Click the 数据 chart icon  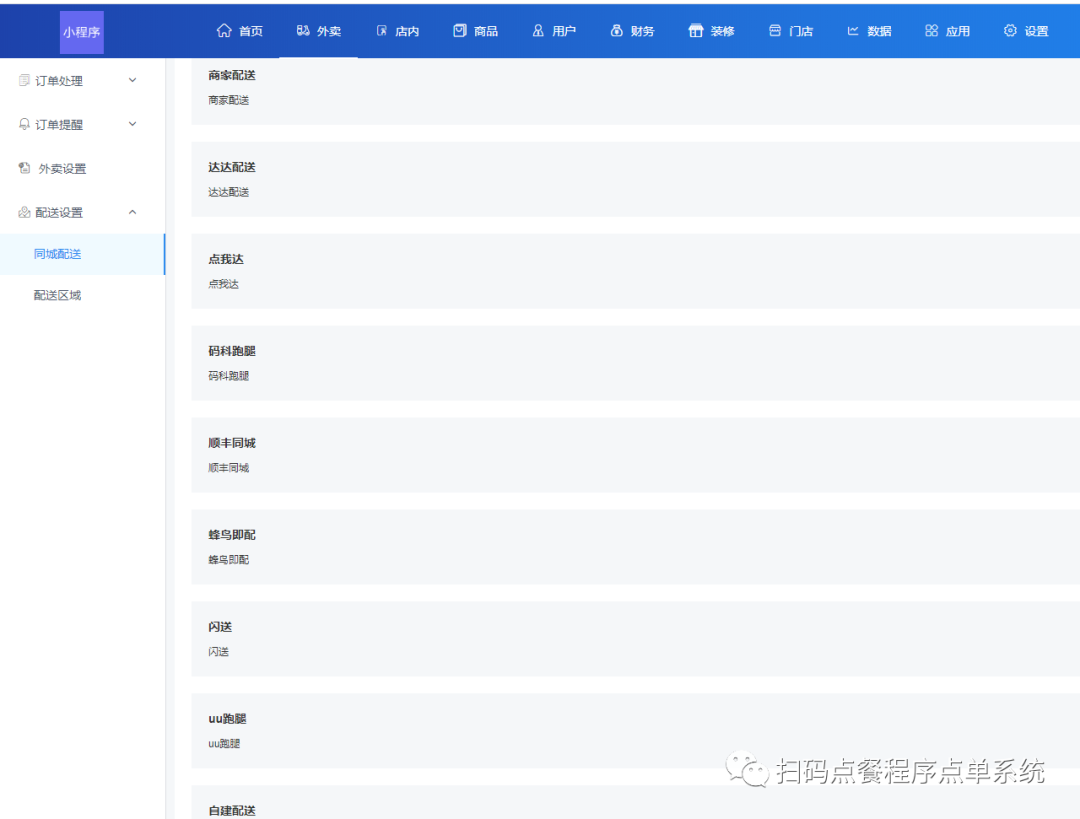pos(853,30)
